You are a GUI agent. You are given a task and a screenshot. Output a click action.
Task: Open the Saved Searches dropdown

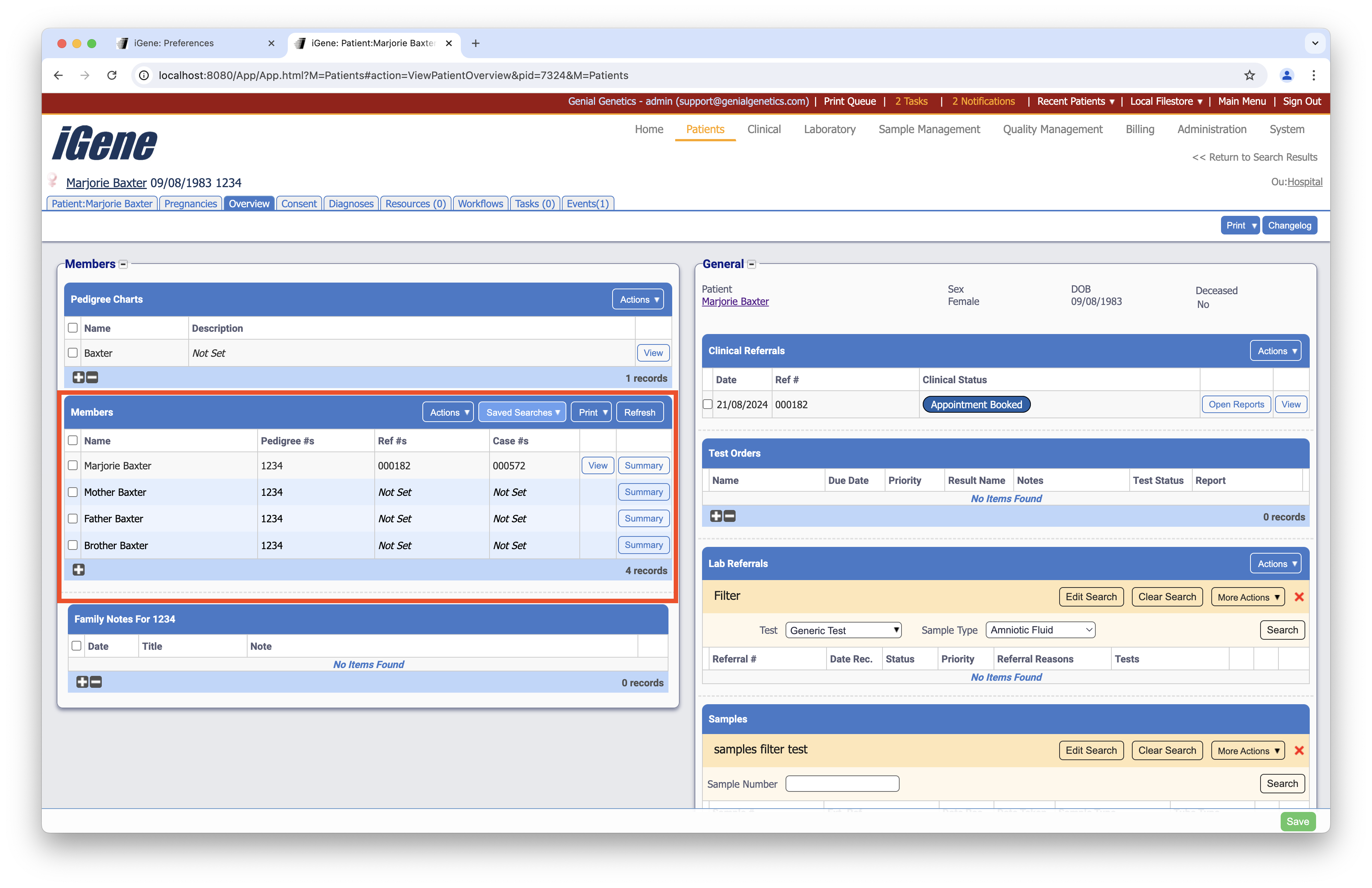(x=522, y=412)
